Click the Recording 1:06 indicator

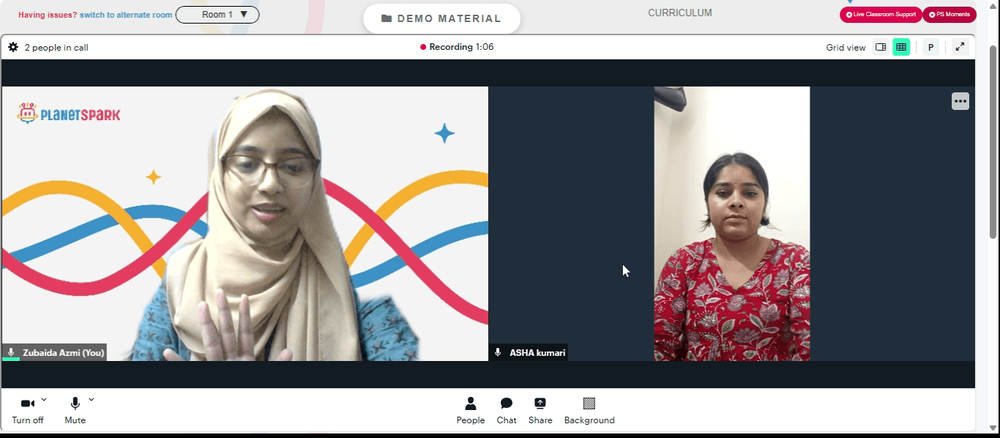457,47
